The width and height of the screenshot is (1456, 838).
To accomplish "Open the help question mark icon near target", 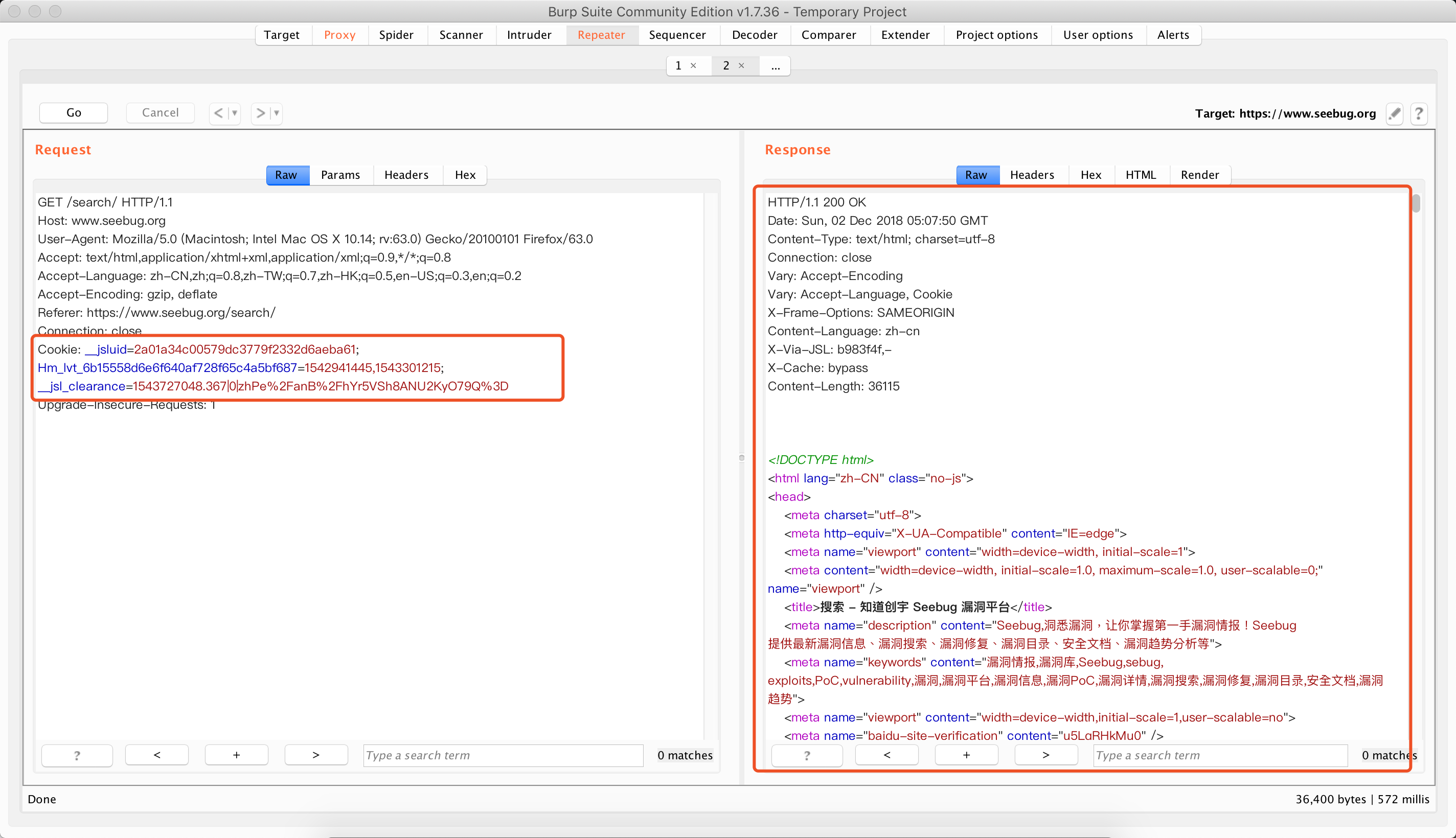I will 1419,113.
